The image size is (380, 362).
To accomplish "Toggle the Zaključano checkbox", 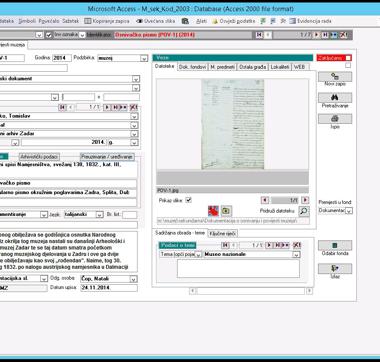I will [348, 58].
